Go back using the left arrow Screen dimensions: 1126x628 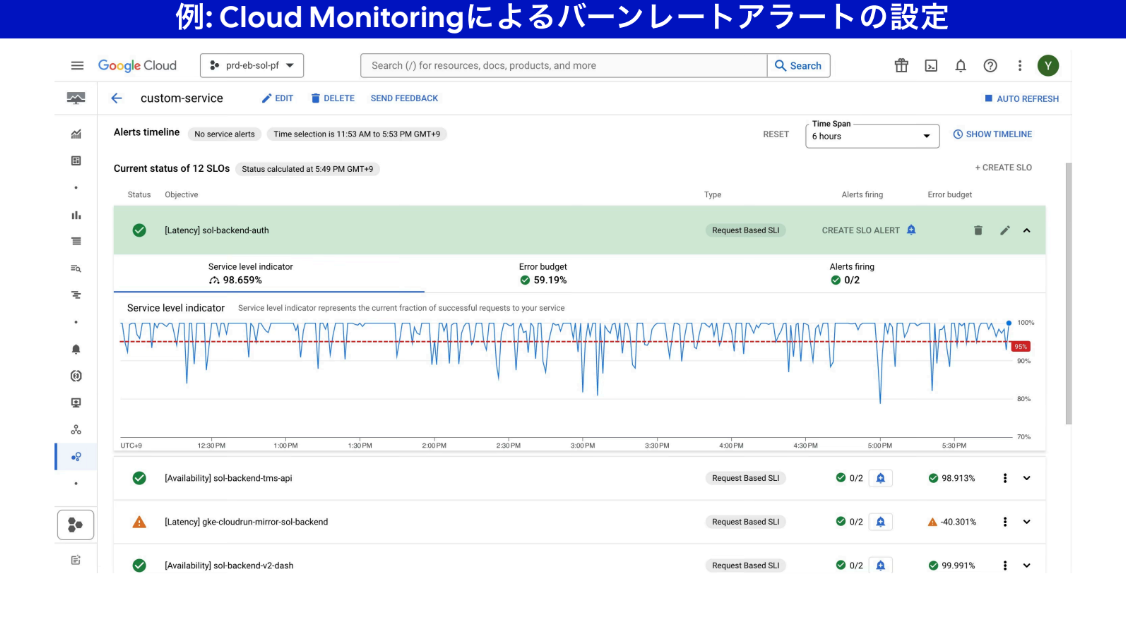point(117,98)
